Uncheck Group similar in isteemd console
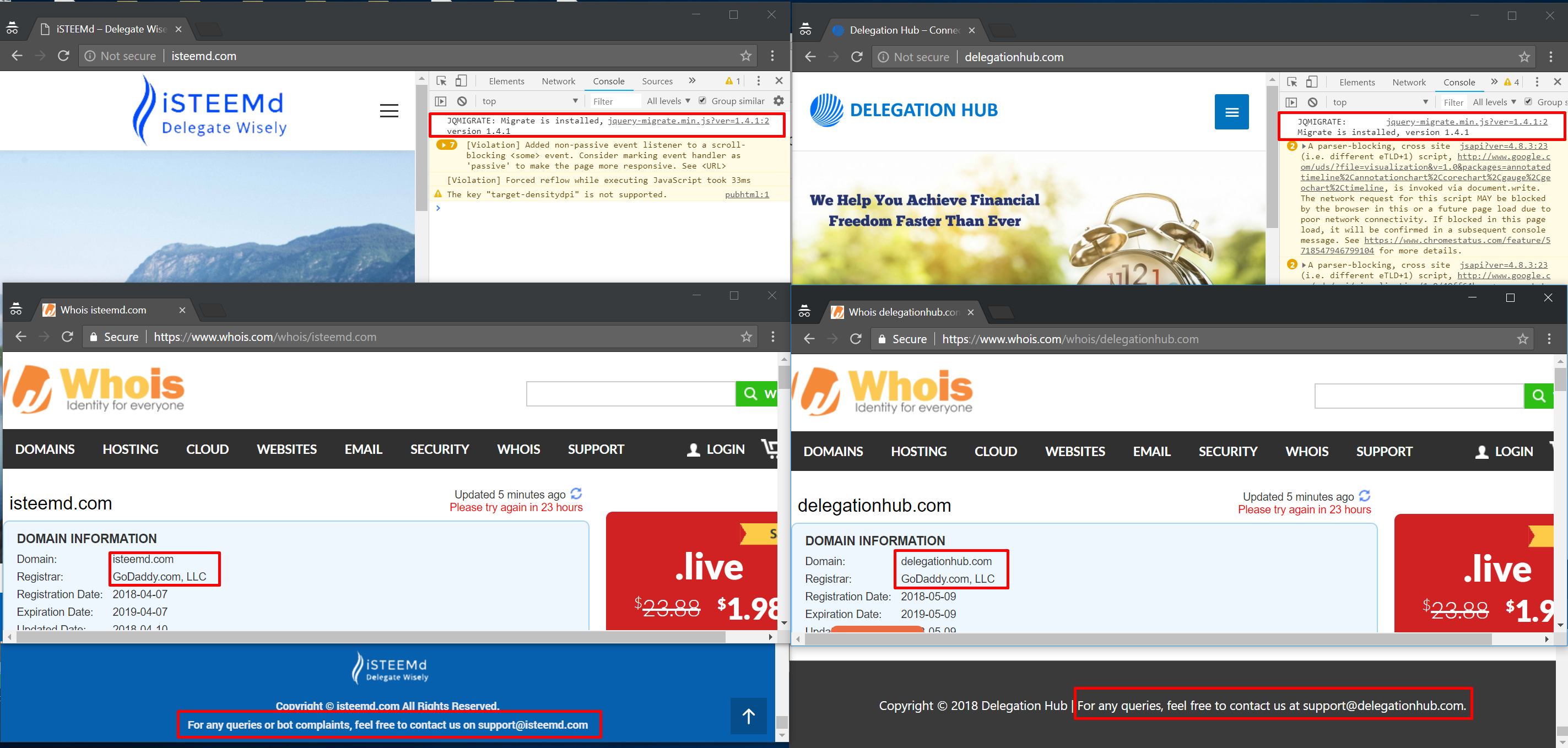 point(702,101)
